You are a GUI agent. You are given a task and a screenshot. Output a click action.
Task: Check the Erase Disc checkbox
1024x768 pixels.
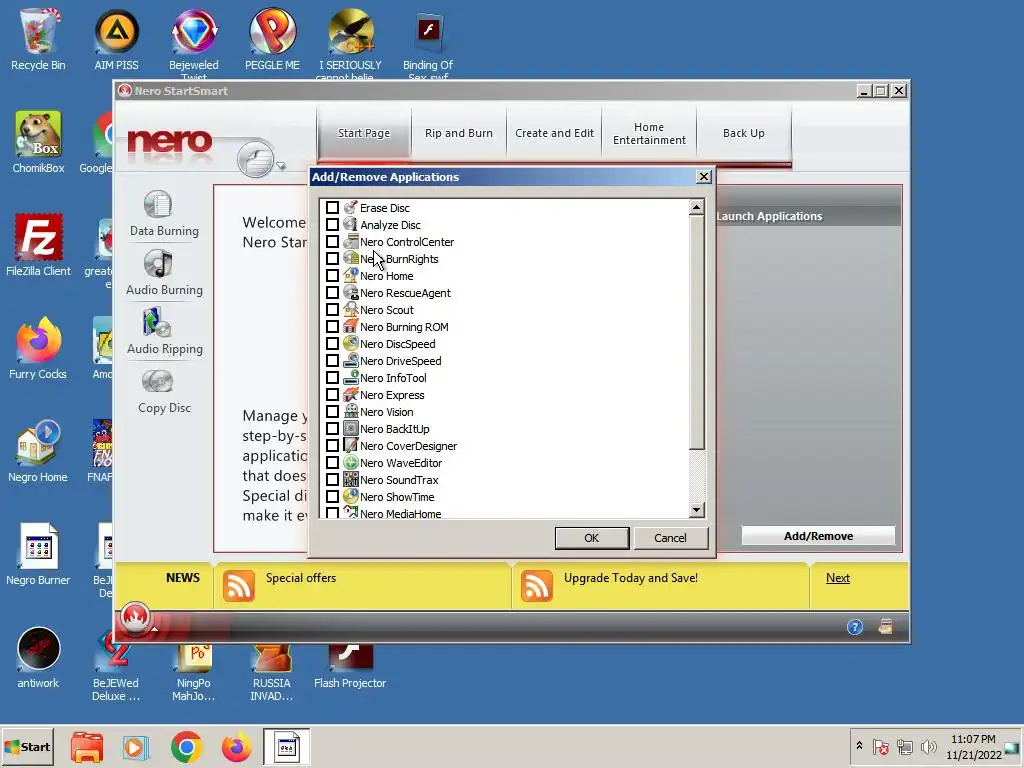[332, 208]
